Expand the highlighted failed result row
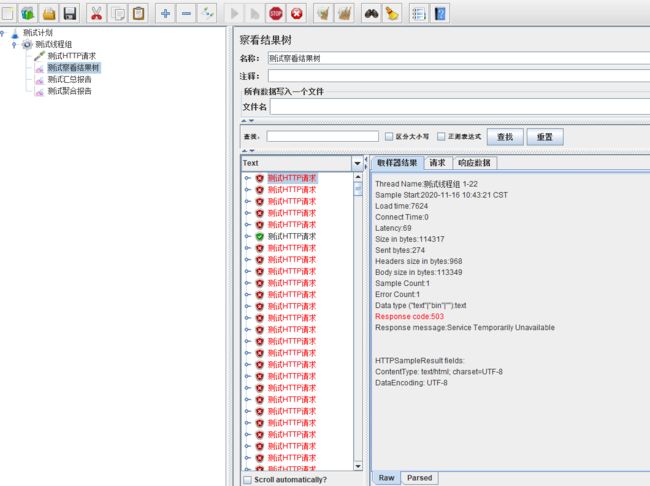 point(247,178)
